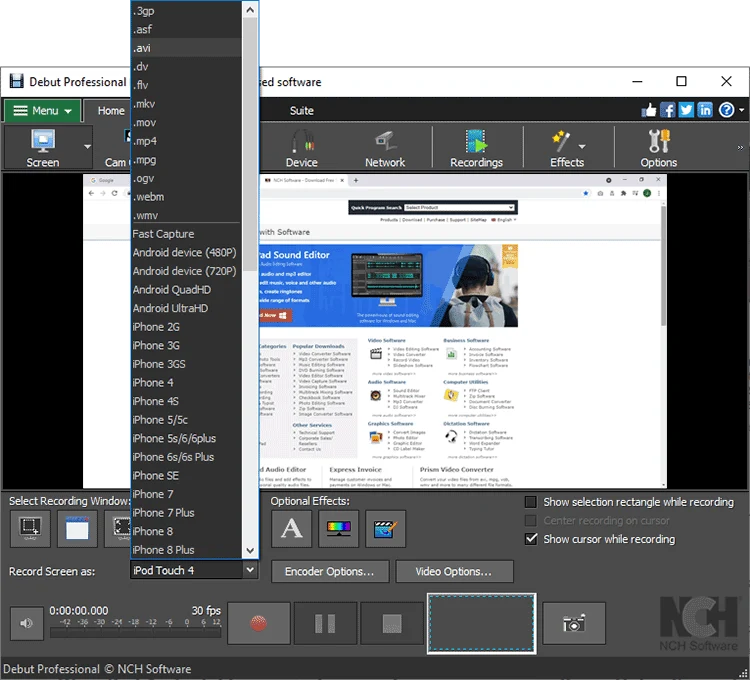
Task: Open the Recordings list
Action: click(476, 148)
